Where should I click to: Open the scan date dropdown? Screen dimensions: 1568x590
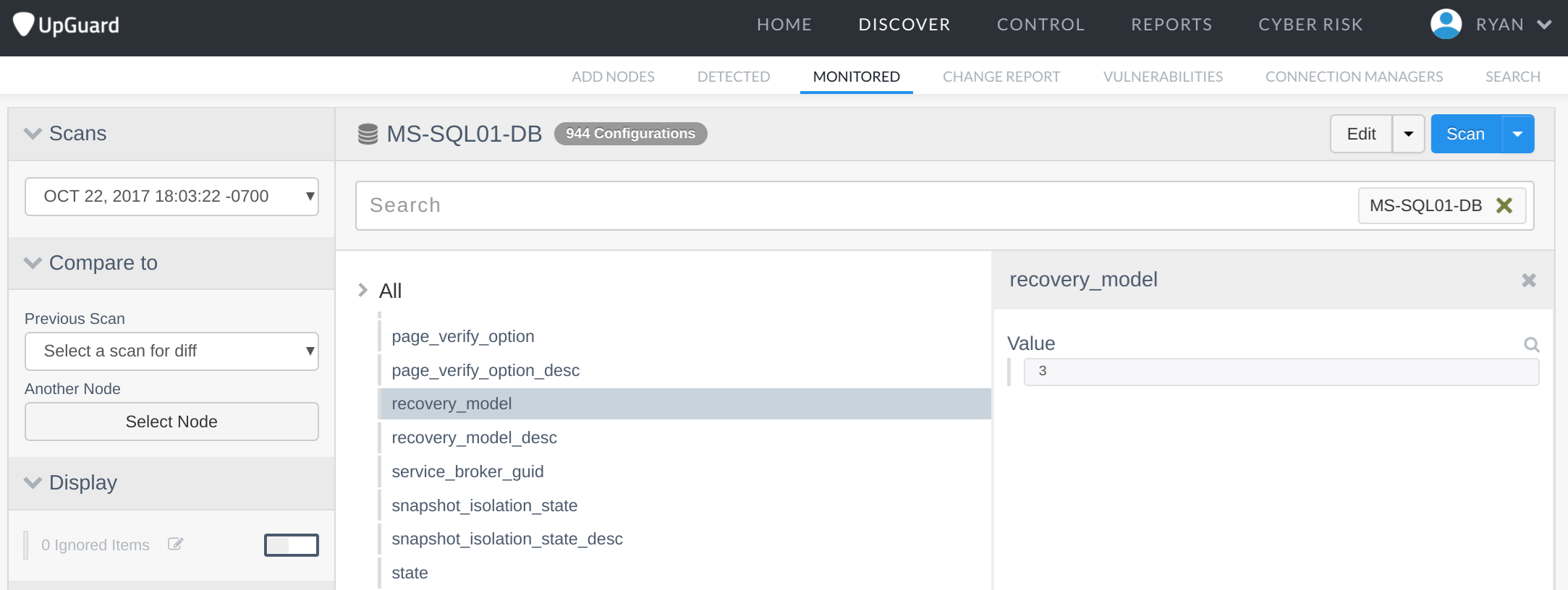point(171,197)
